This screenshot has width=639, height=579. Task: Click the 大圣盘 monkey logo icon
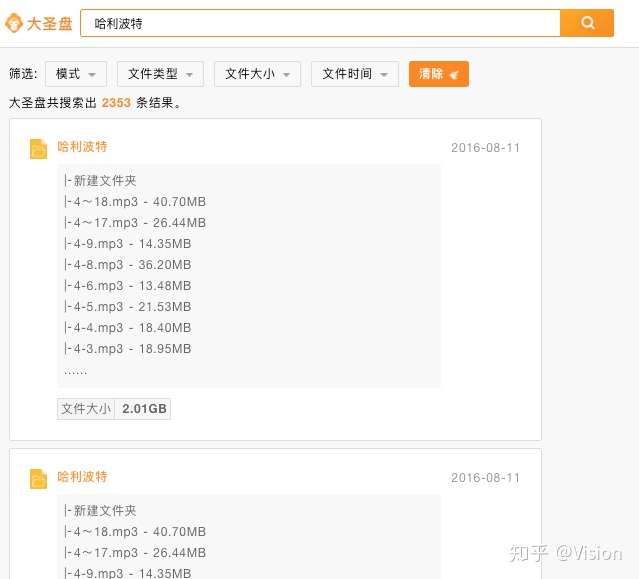14,23
